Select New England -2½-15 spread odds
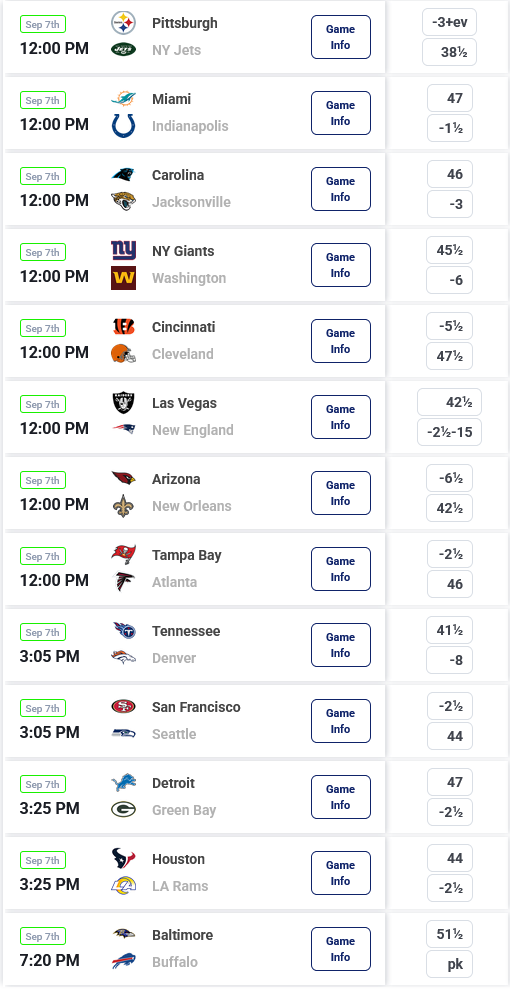The height and width of the screenshot is (989, 510). [449, 431]
